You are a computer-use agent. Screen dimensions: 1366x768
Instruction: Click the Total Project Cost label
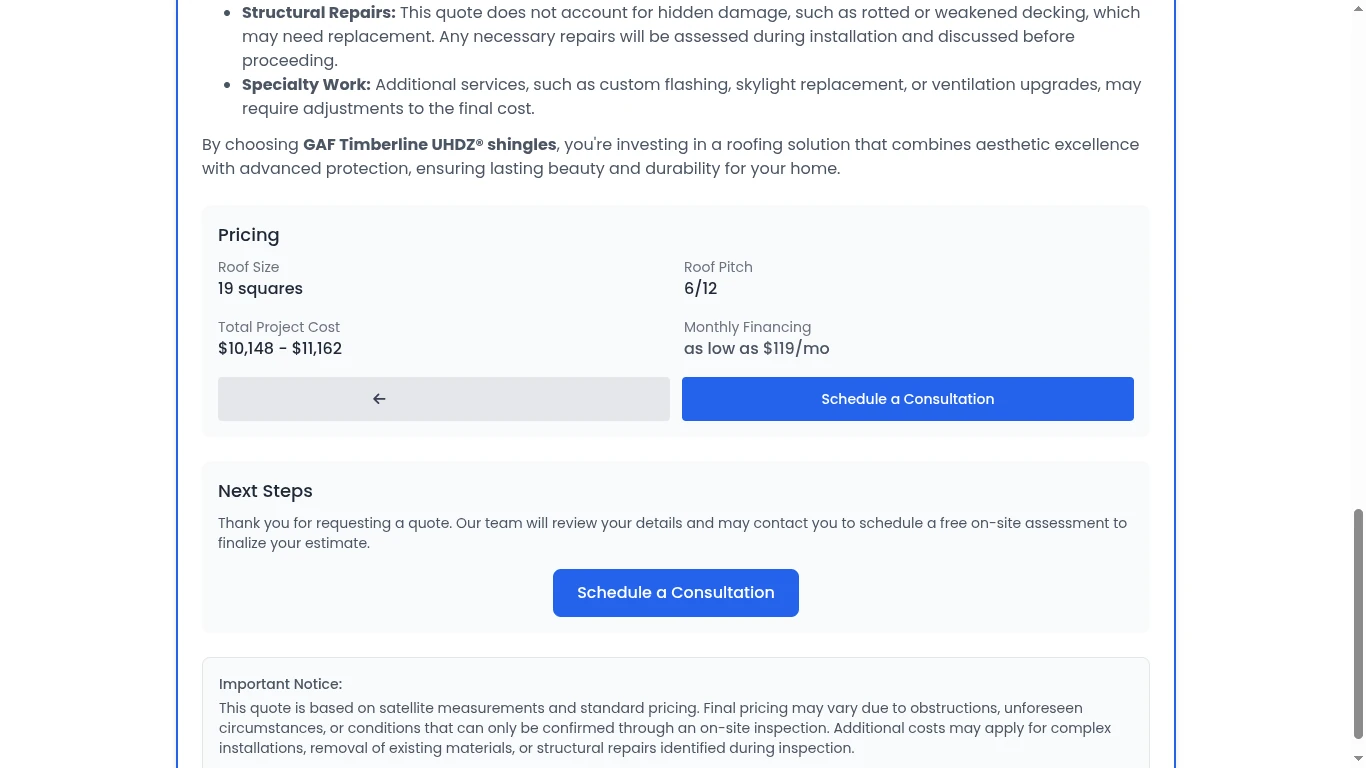click(x=279, y=327)
